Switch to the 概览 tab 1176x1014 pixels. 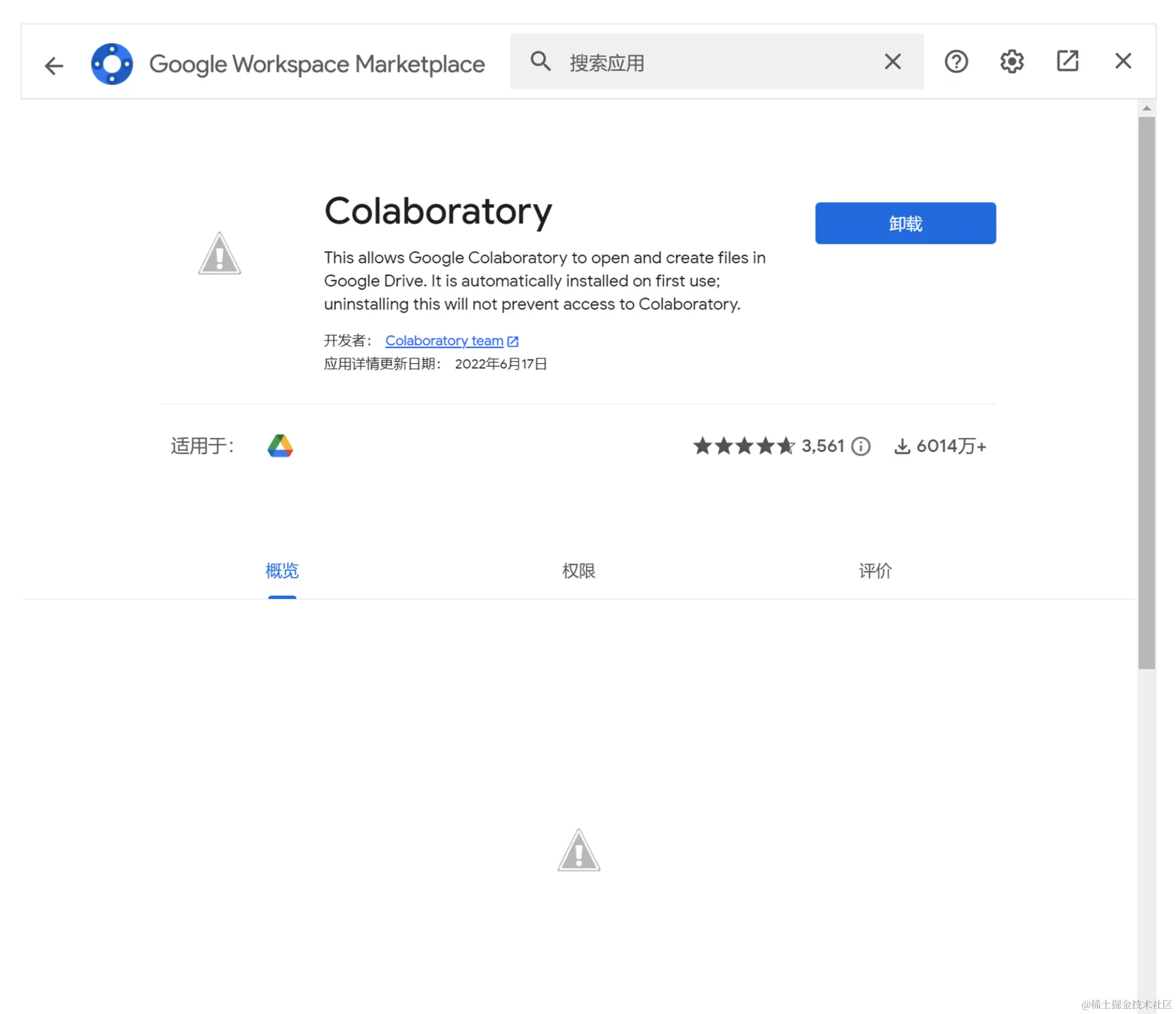(282, 571)
